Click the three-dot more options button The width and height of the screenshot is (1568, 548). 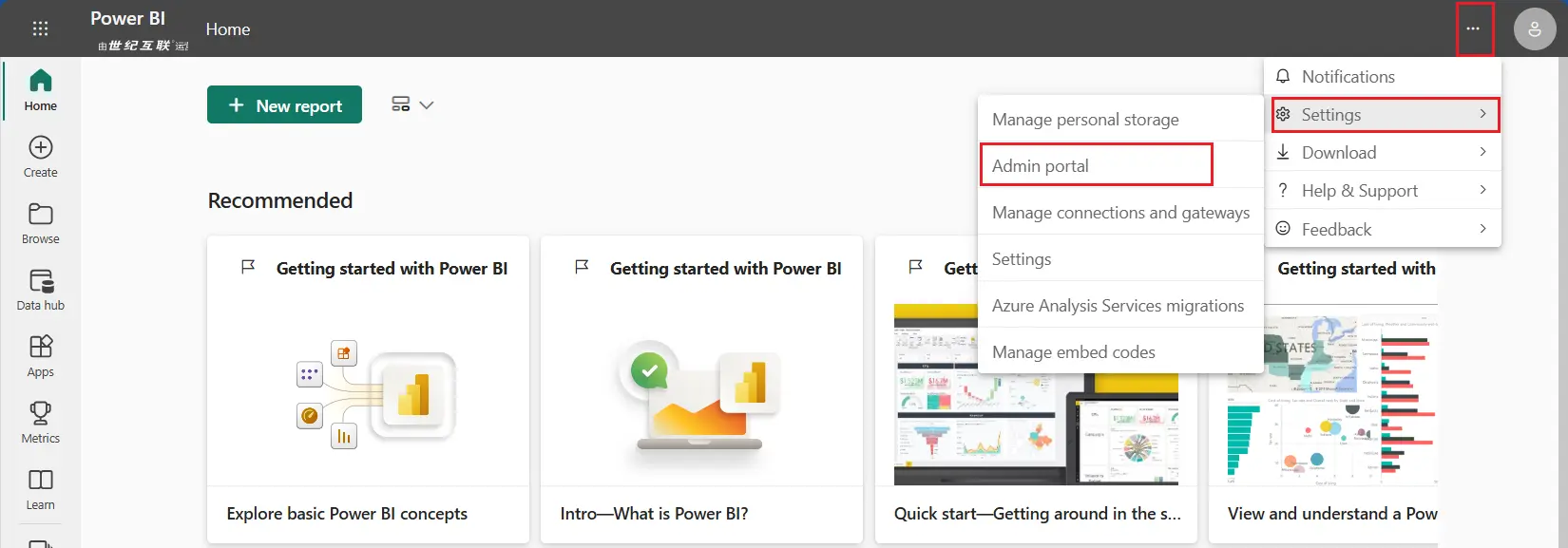pyautogui.click(x=1473, y=28)
